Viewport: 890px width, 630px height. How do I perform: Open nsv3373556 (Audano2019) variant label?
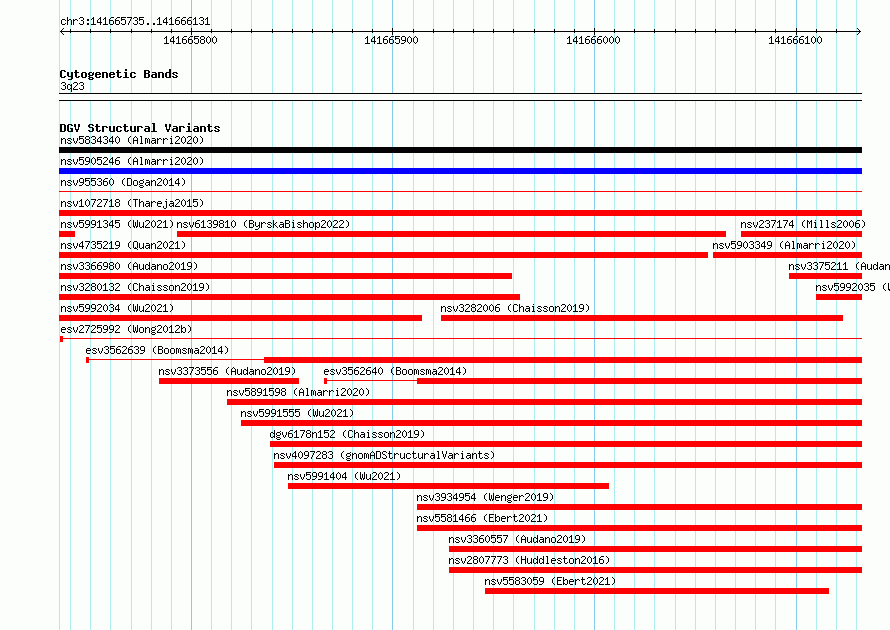pyautogui.click(x=227, y=371)
